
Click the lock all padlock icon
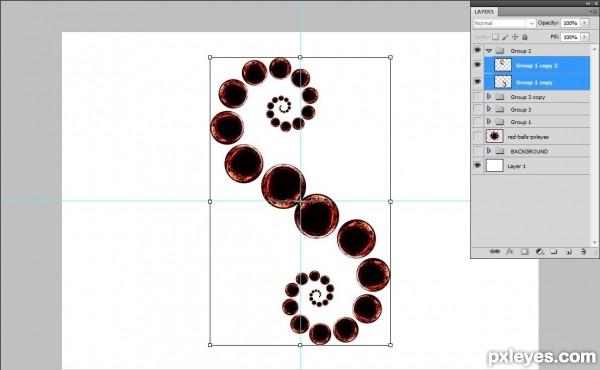pyautogui.click(x=525, y=37)
